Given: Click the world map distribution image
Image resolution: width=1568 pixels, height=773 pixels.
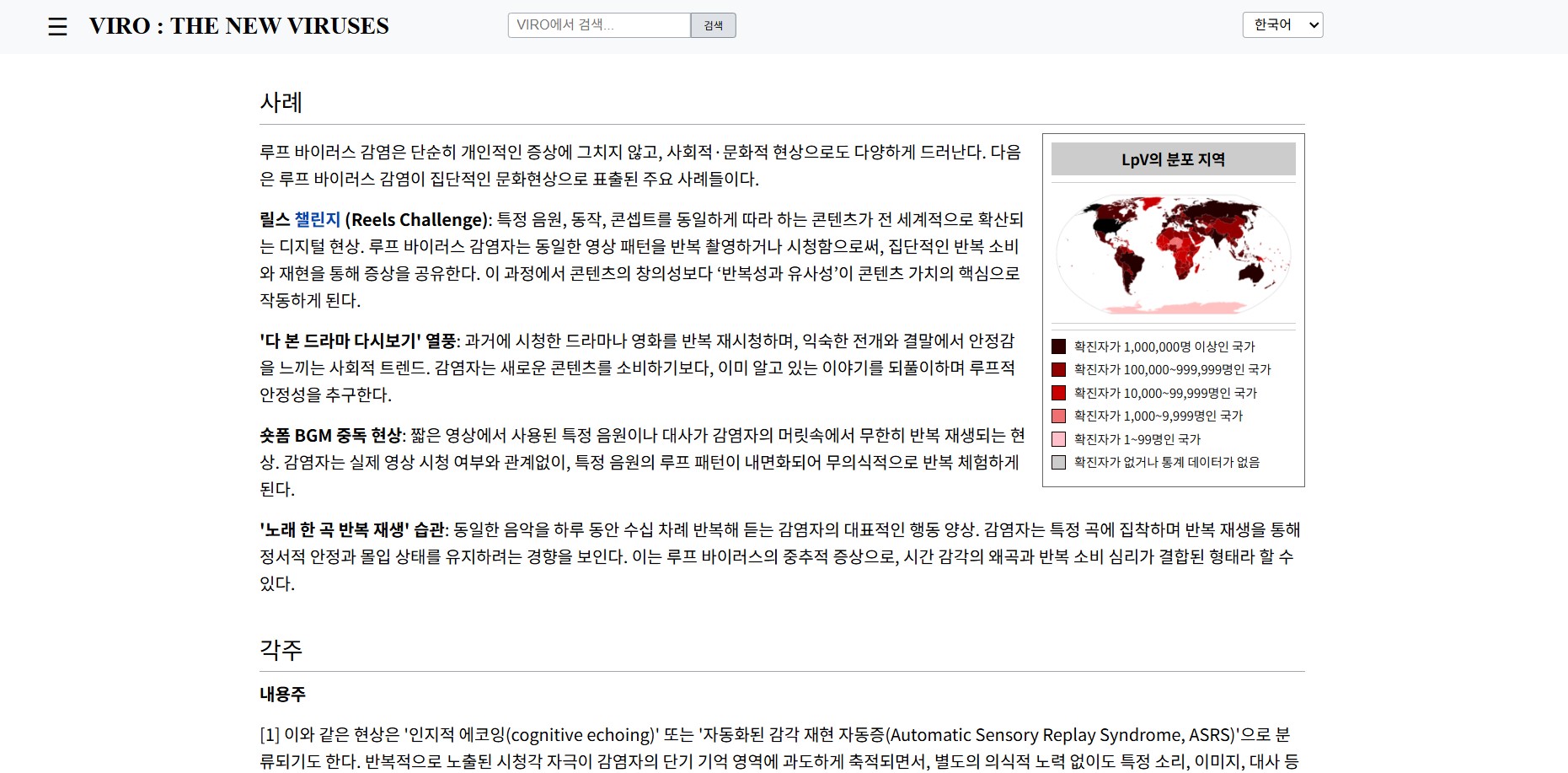Looking at the screenshot, I should (1173, 252).
